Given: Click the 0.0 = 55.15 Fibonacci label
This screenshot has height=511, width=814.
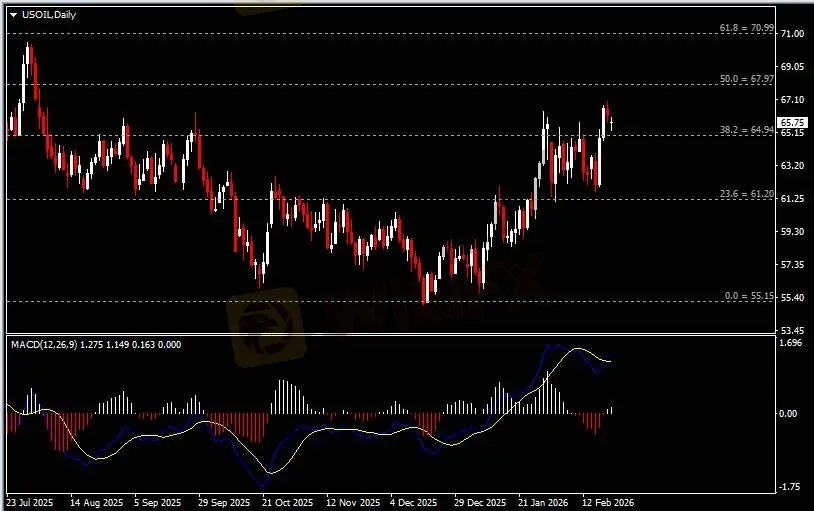Looking at the screenshot, I should pos(749,296).
